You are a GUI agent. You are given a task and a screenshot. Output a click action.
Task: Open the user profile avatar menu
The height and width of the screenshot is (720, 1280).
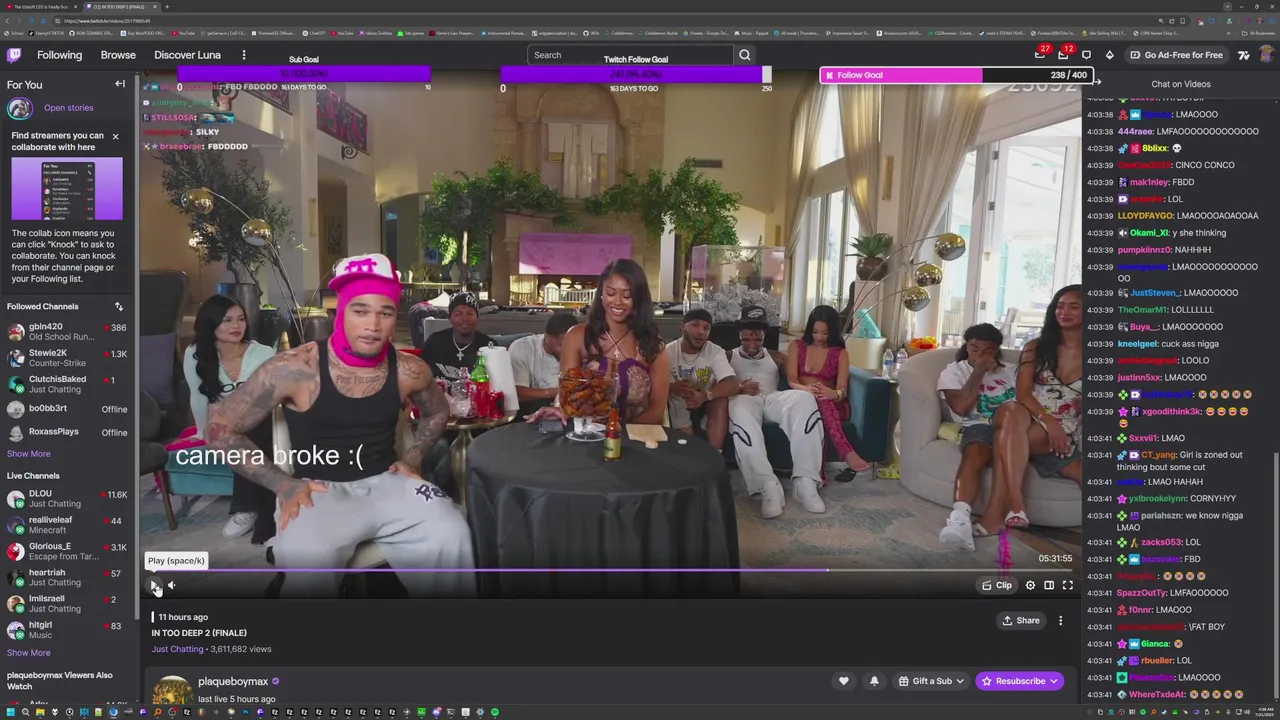coord(1266,55)
